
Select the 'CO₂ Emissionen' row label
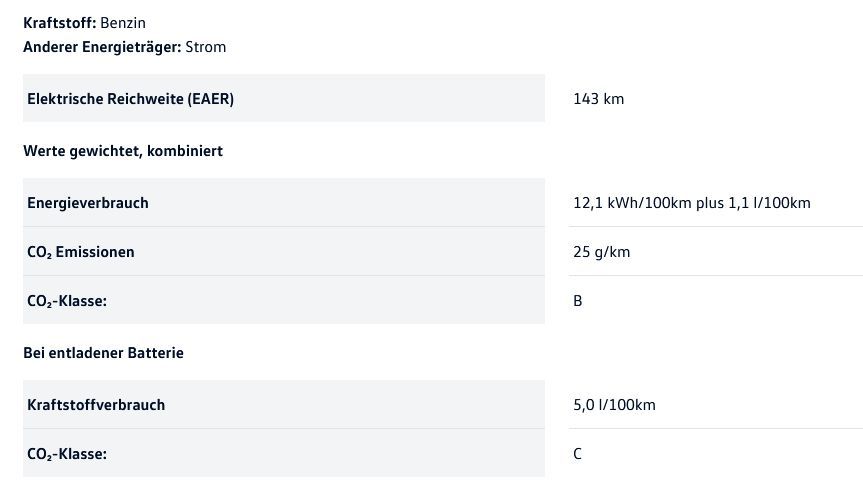click(x=81, y=252)
